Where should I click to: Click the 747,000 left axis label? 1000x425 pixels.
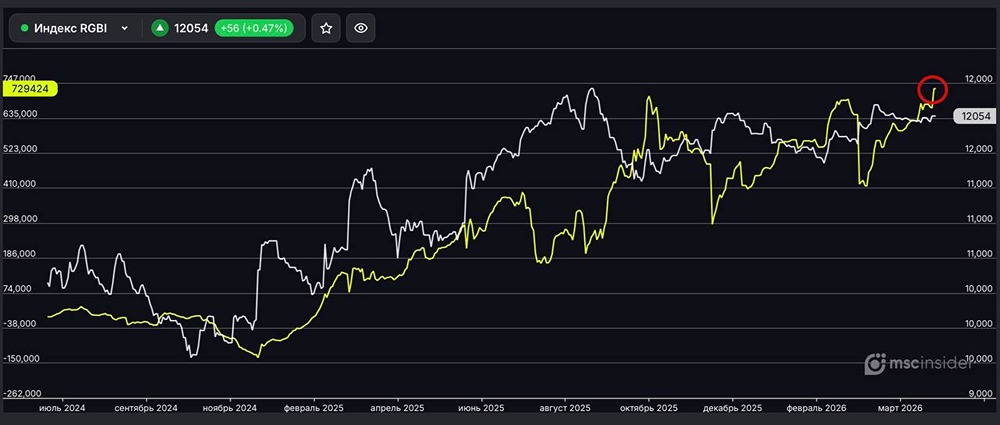[x=21, y=78]
